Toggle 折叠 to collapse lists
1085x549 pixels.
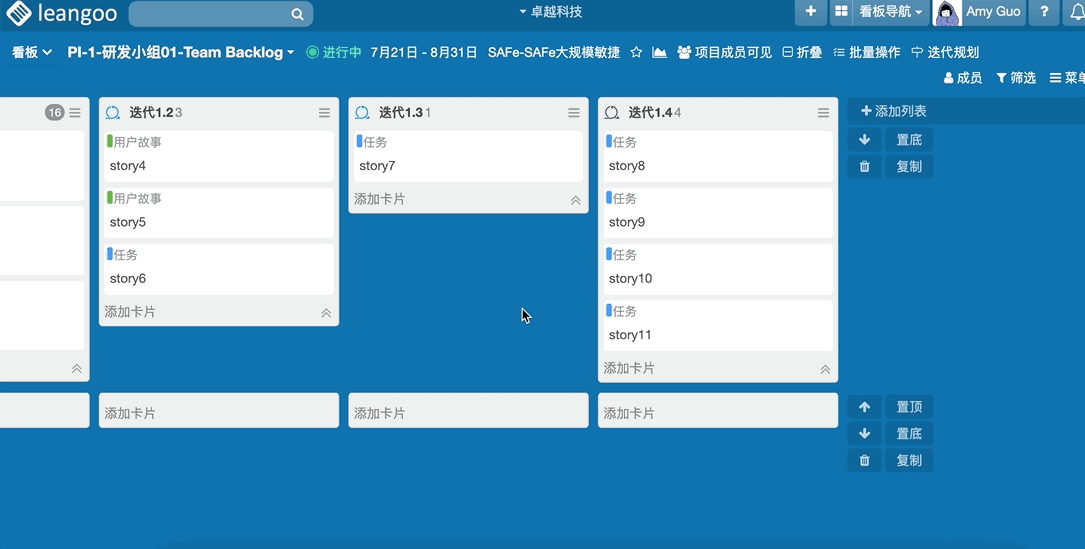coord(802,52)
